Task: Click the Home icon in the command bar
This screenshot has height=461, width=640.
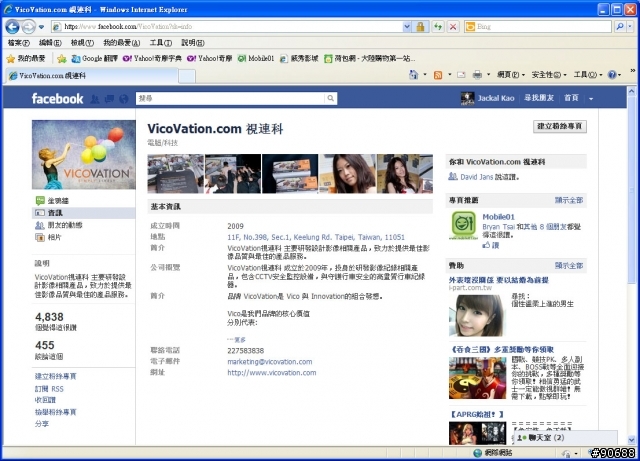Action: tap(413, 75)
